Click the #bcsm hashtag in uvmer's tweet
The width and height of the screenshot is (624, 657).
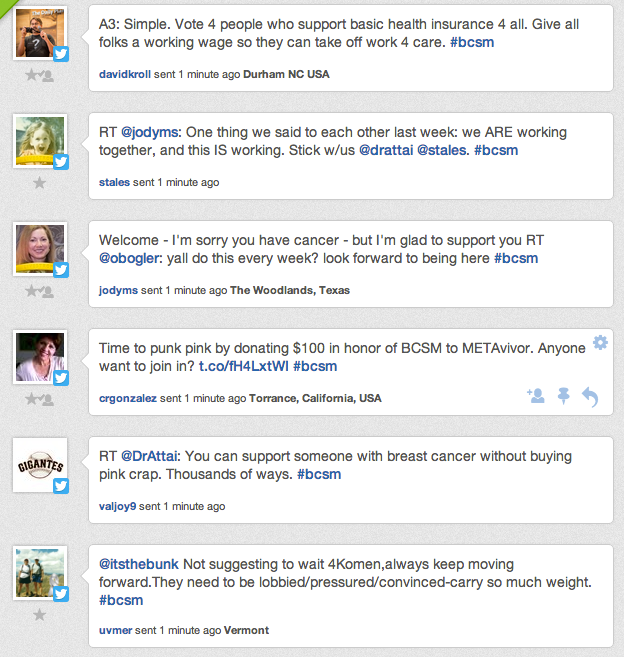tap(121, 600)
